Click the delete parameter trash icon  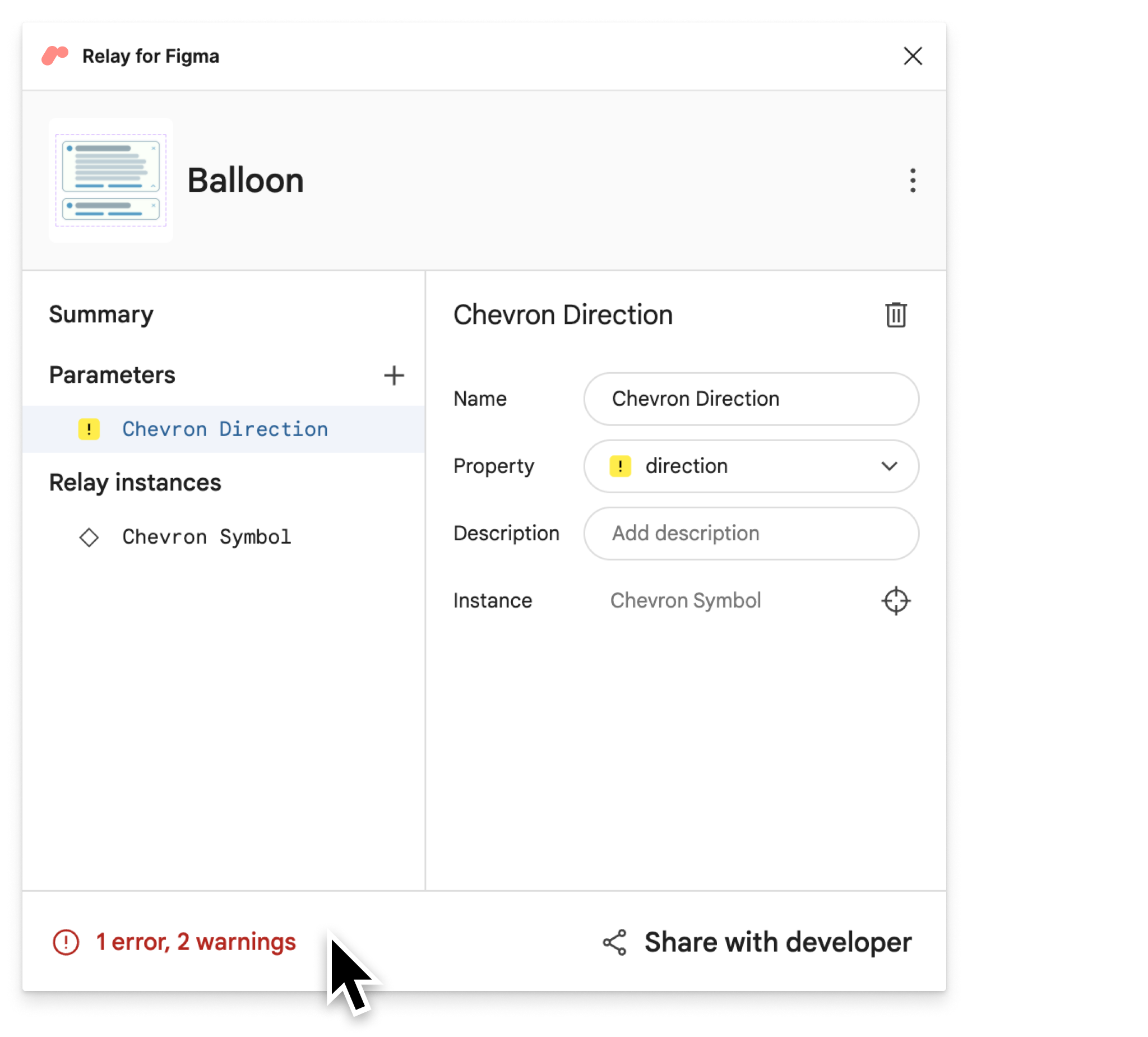click(894, 314)
